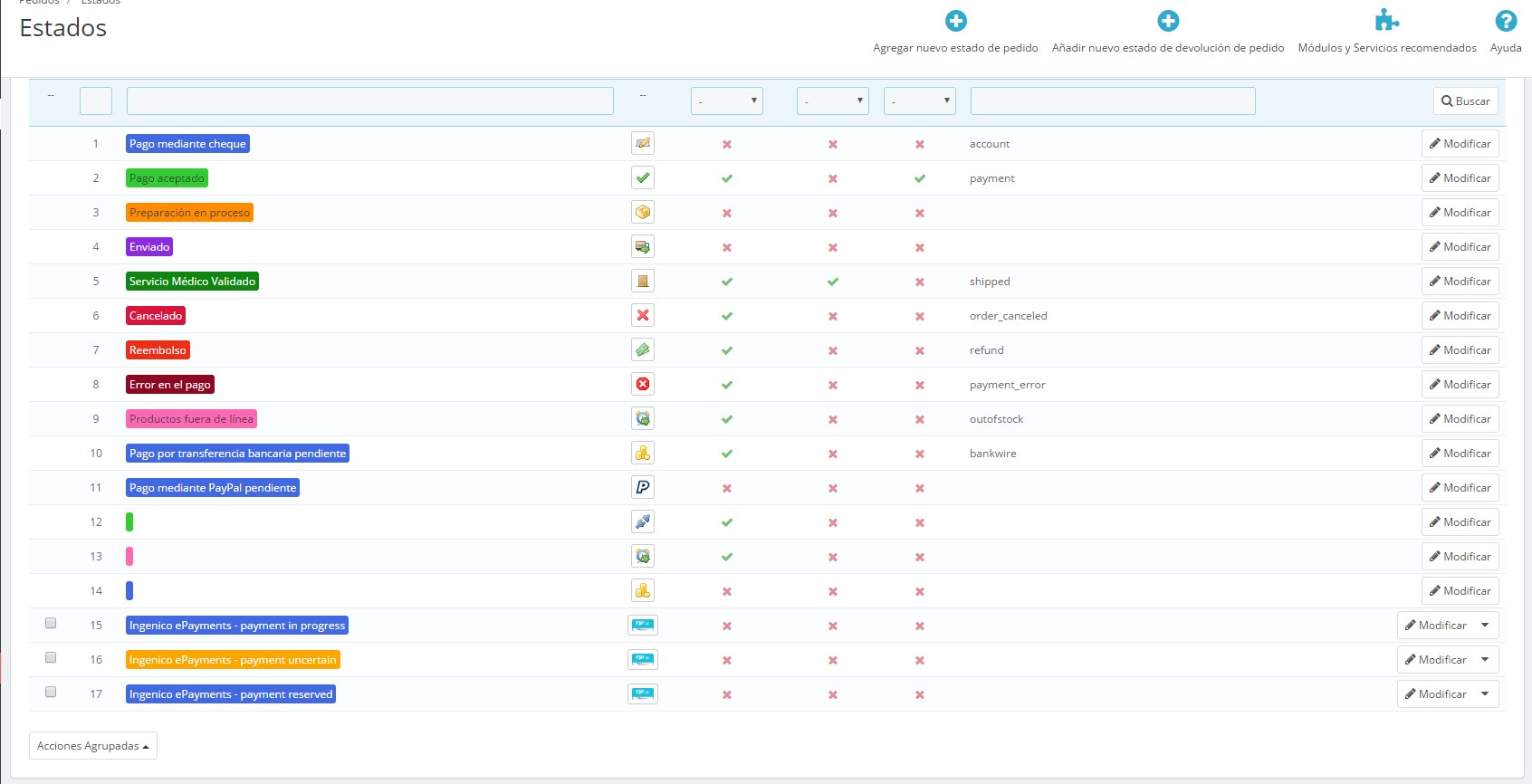Focus the email template filter input field

(x=1113, y=100)
